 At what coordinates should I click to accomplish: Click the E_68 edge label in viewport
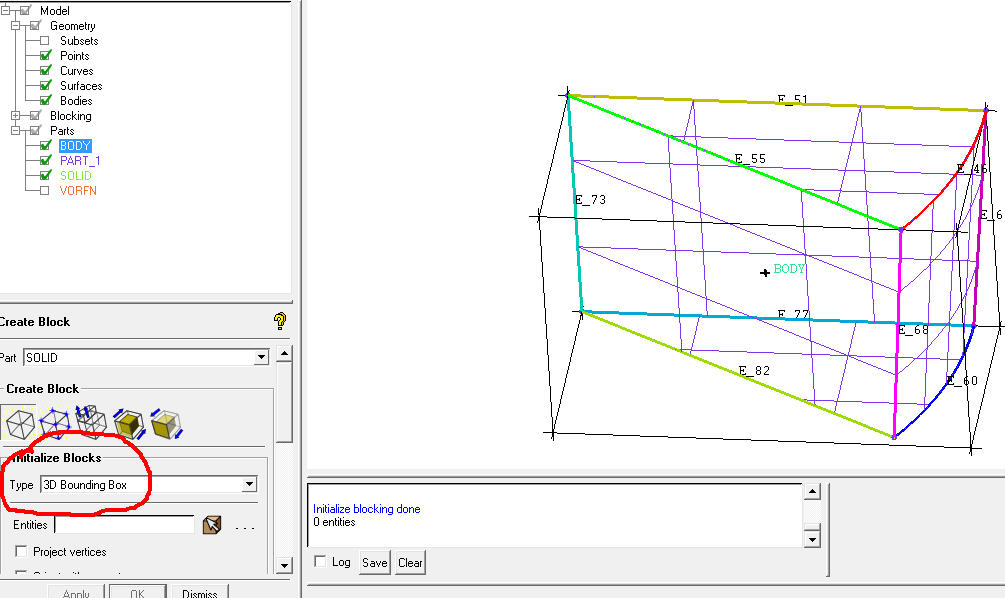click(x=913, y=329)
